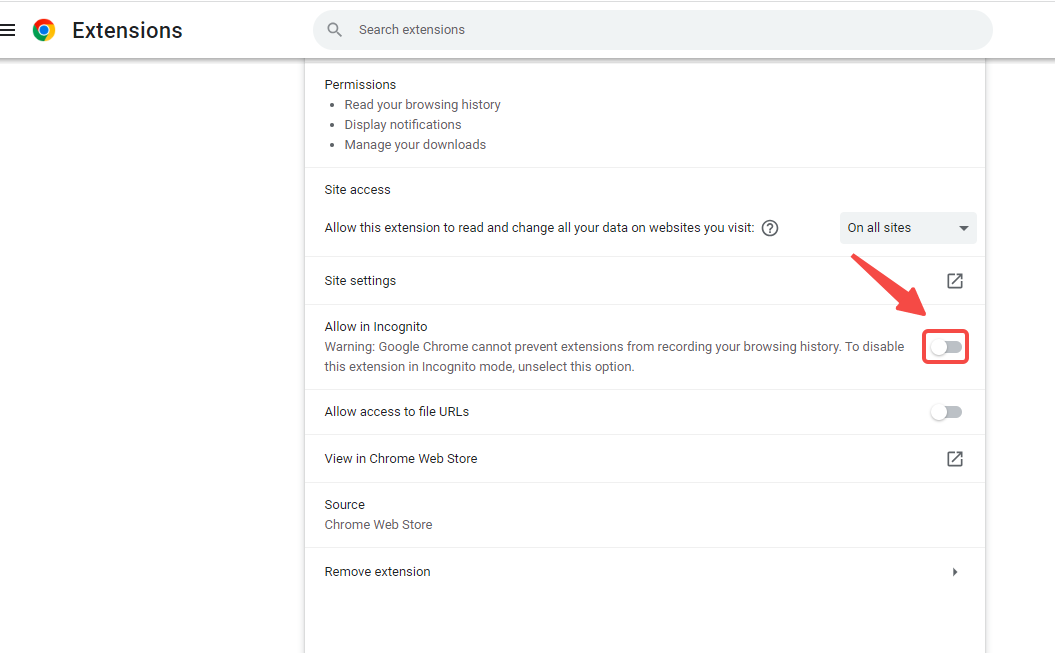Click the Manage your downloads permission item
Viewport: 1055px width, 653px height.
click(x=415, y=145)
